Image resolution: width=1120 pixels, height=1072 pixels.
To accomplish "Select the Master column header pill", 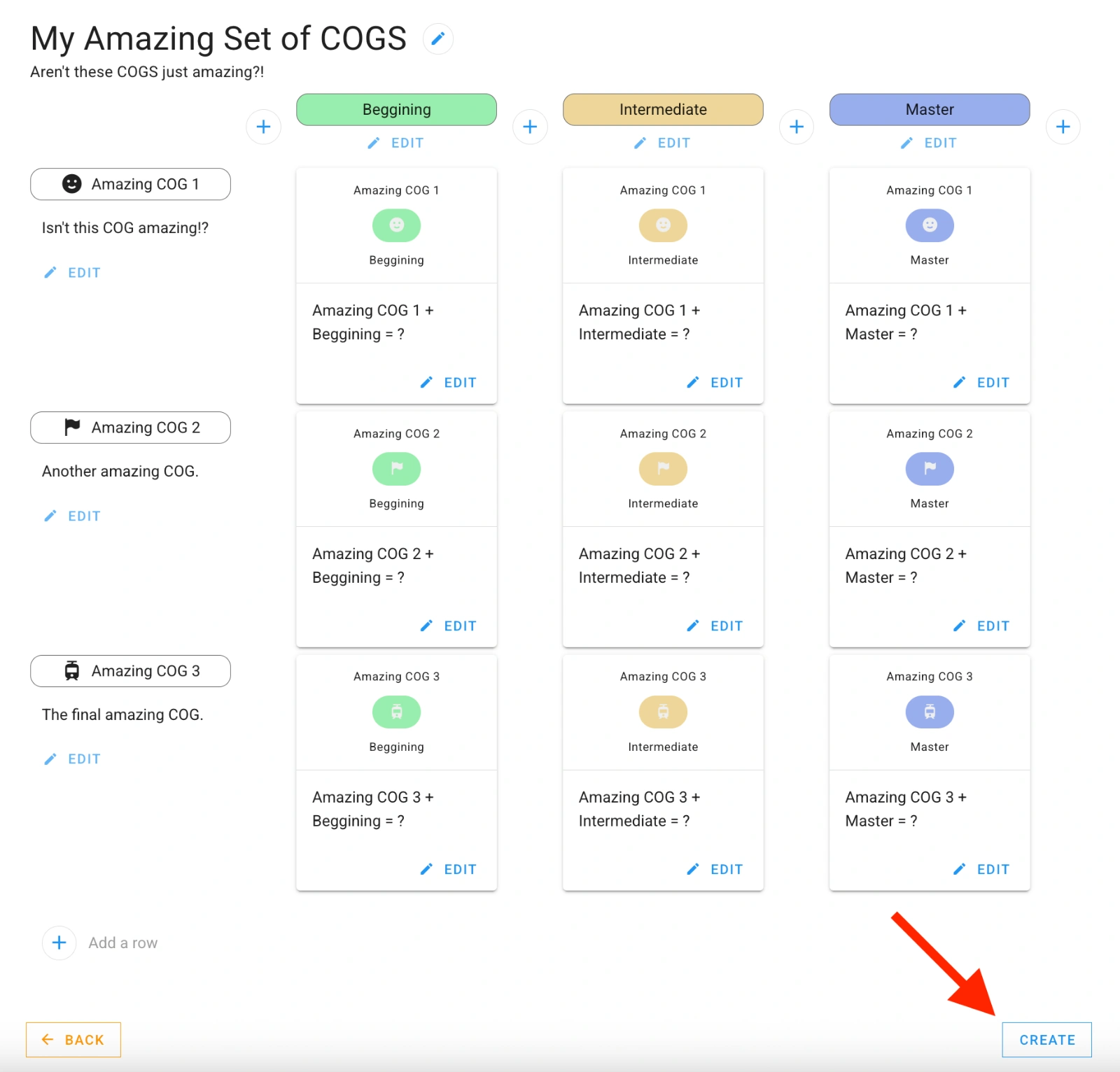I will [929, 109].
